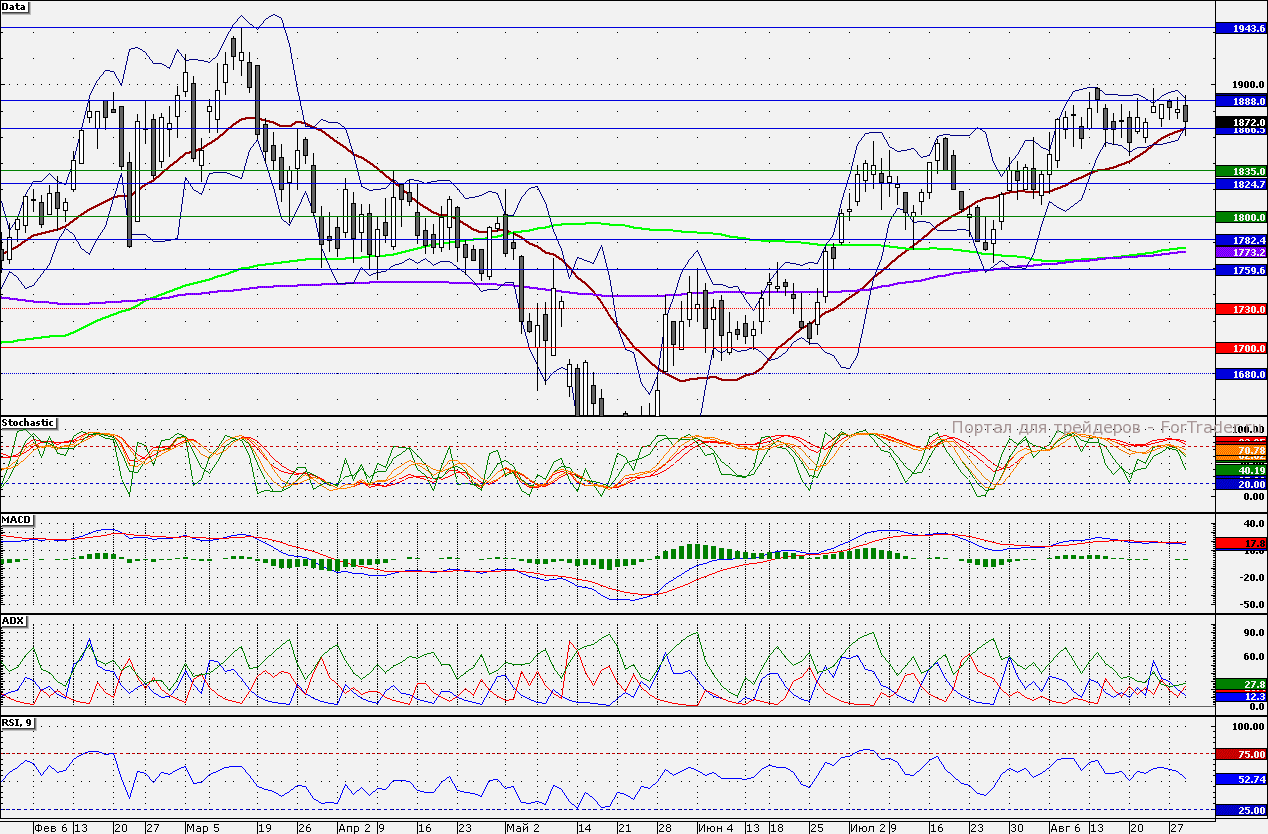This screenshot has width=1268, height=834.
Task: Click the MACD panel label
Action: [x=16, y=520]
